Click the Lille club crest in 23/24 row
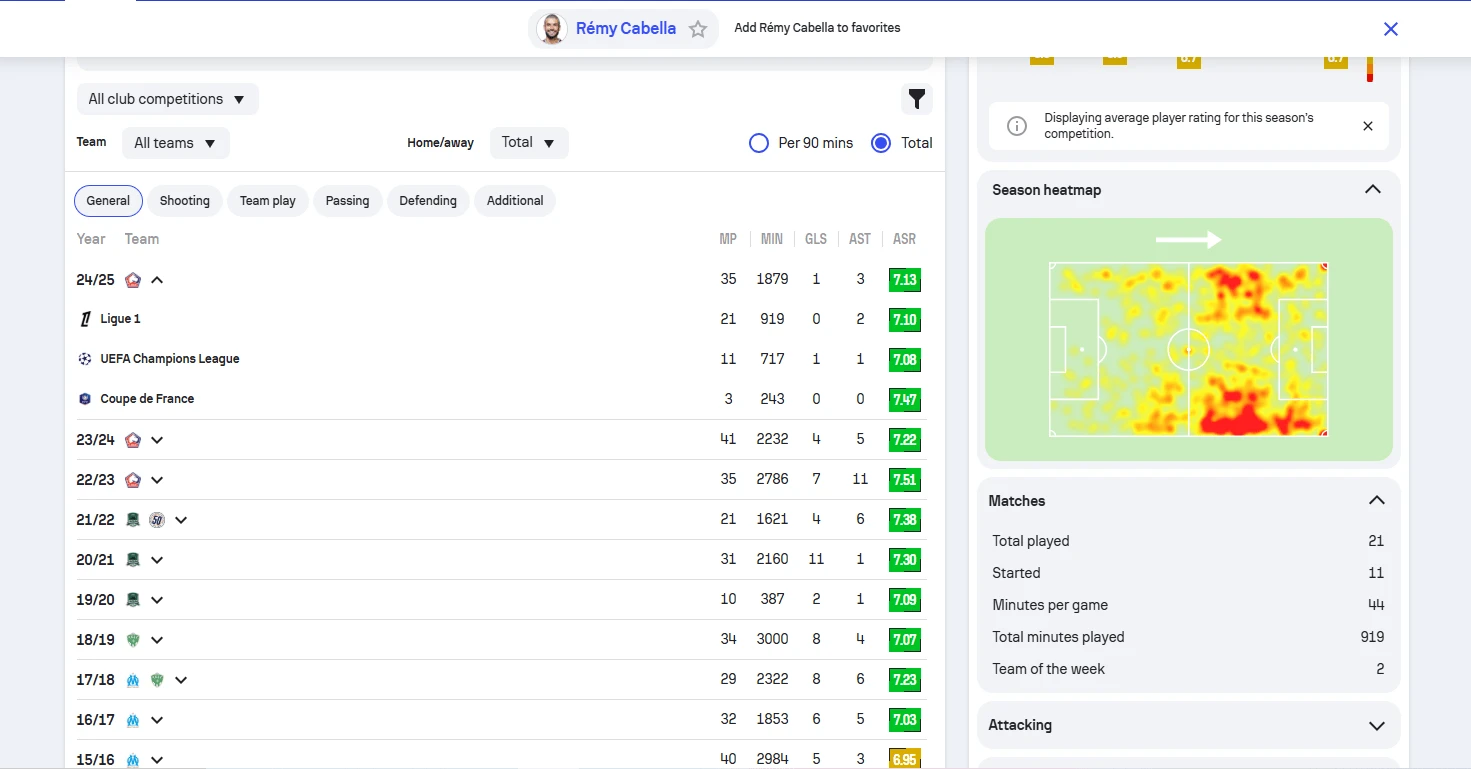This screenshot has height=769, width=1471. pos(133,440)
